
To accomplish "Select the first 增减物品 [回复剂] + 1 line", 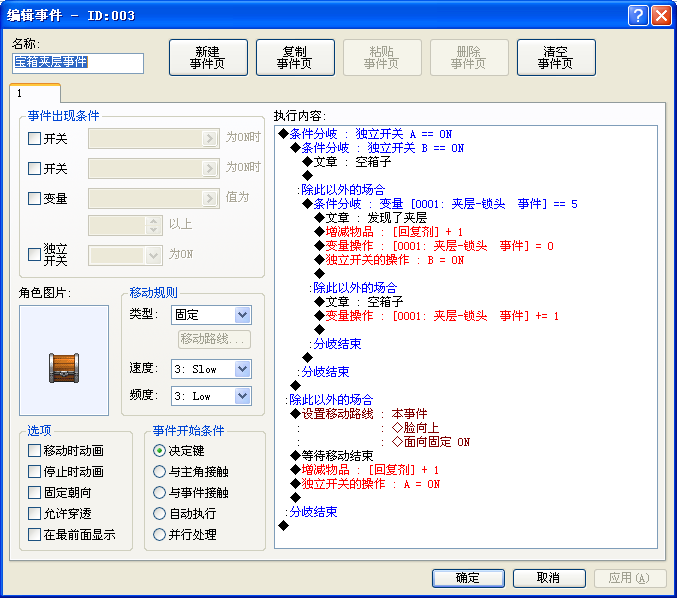I will [389, 232].
